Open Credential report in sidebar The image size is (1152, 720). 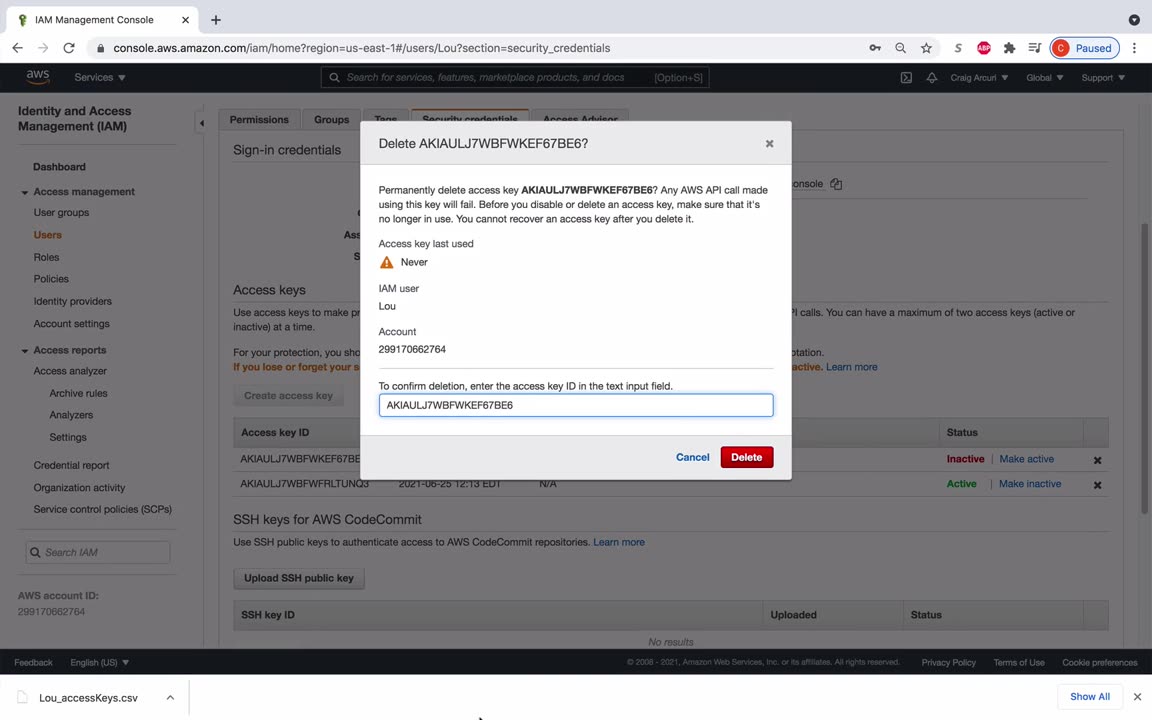71,465
